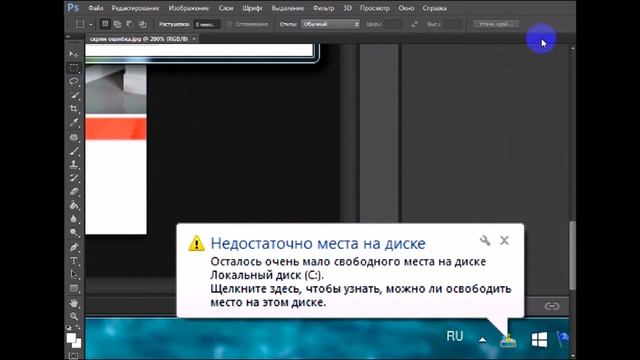640x360 pixels.
Task: Click the disk space tray icon
Action: pyautogui.click(x=508, y=340)
